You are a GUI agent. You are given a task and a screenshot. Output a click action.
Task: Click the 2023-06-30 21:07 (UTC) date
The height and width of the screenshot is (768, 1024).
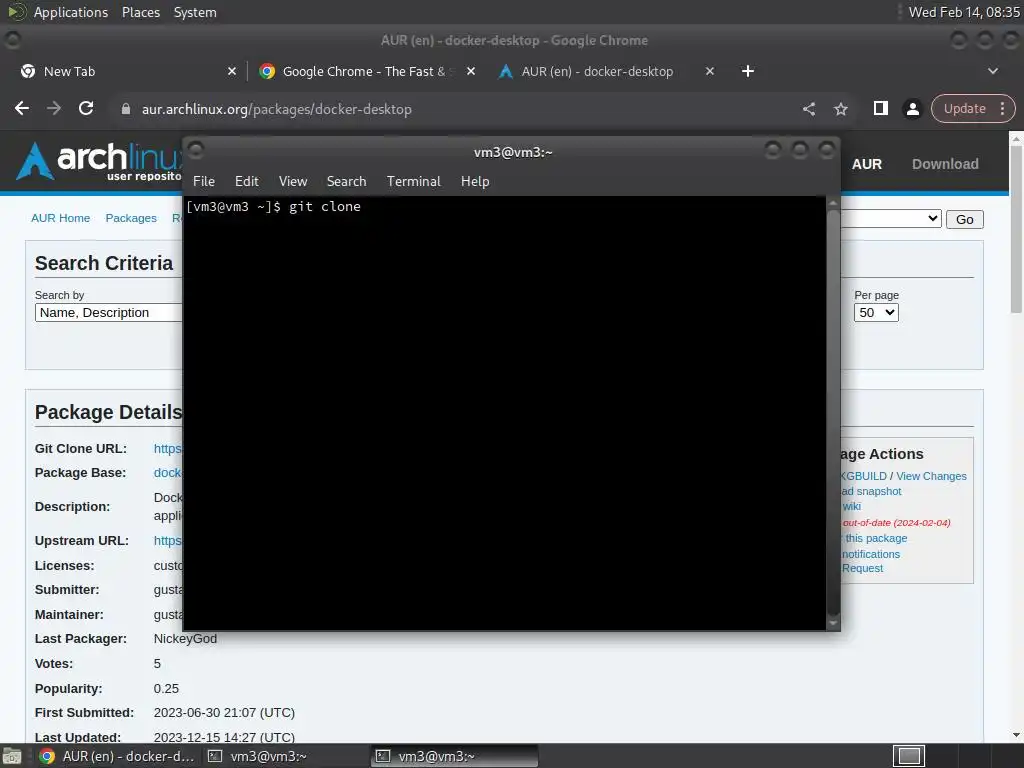(x=224, y=712)
